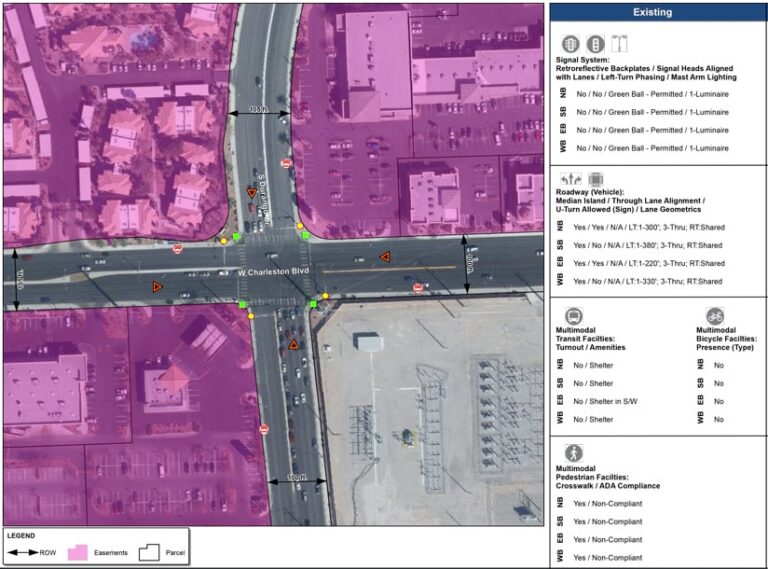Click the NB bicycle presence 'No' value

tap(719, 365)
